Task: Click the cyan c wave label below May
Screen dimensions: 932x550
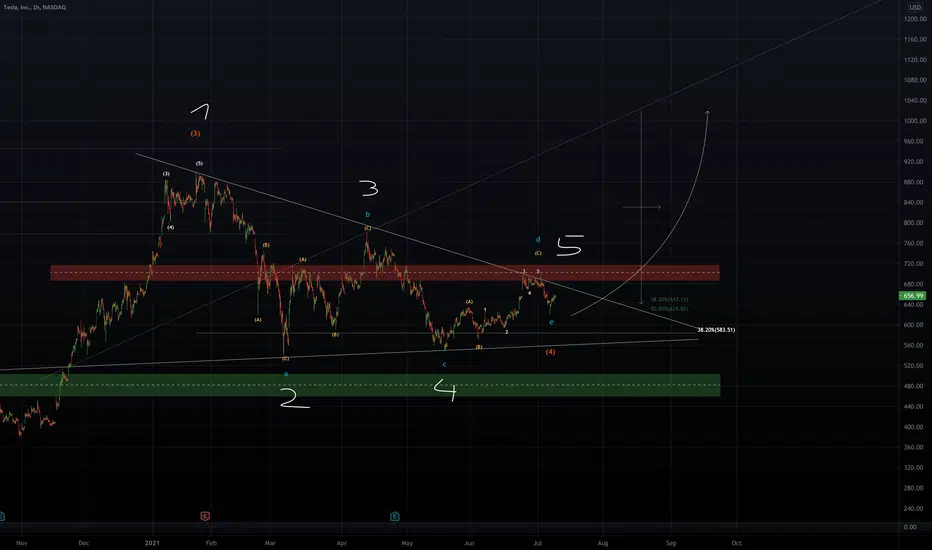Action: [444, 364]
